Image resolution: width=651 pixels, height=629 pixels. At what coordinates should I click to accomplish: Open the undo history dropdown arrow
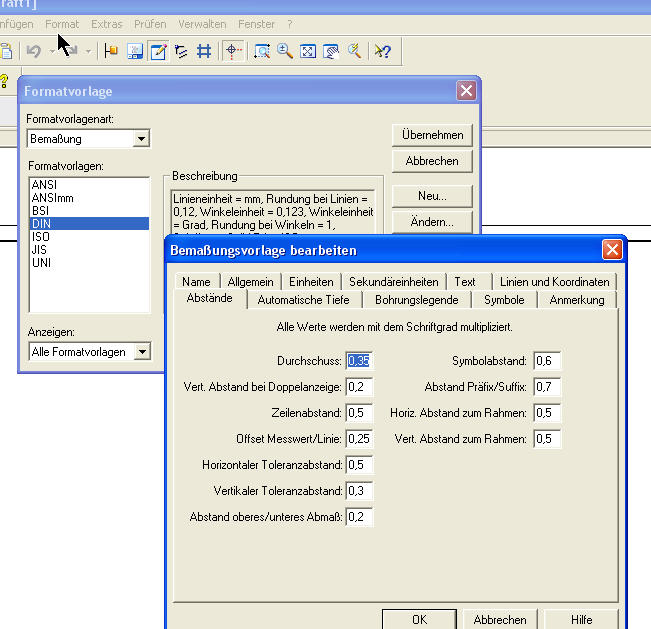point(52,52)
